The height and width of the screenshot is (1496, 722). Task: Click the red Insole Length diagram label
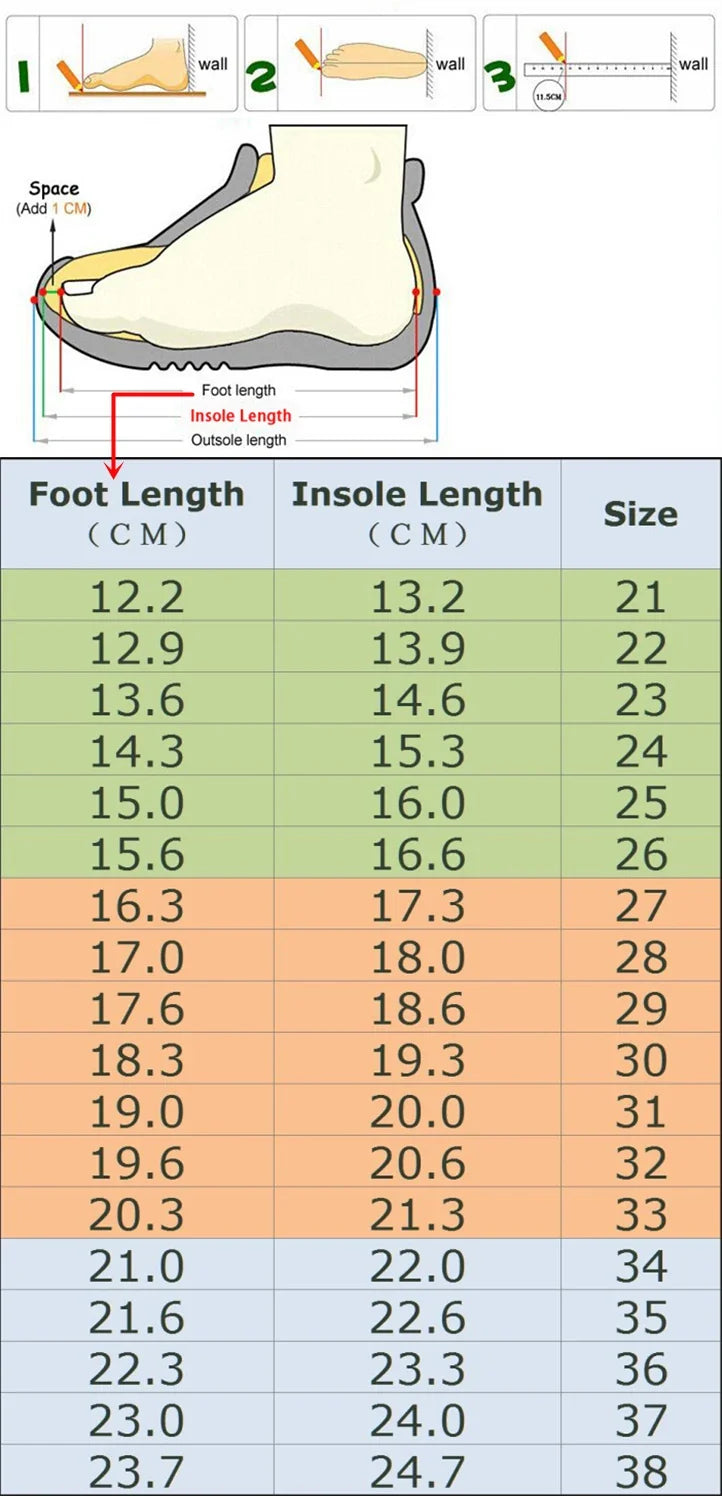point(241,416)
